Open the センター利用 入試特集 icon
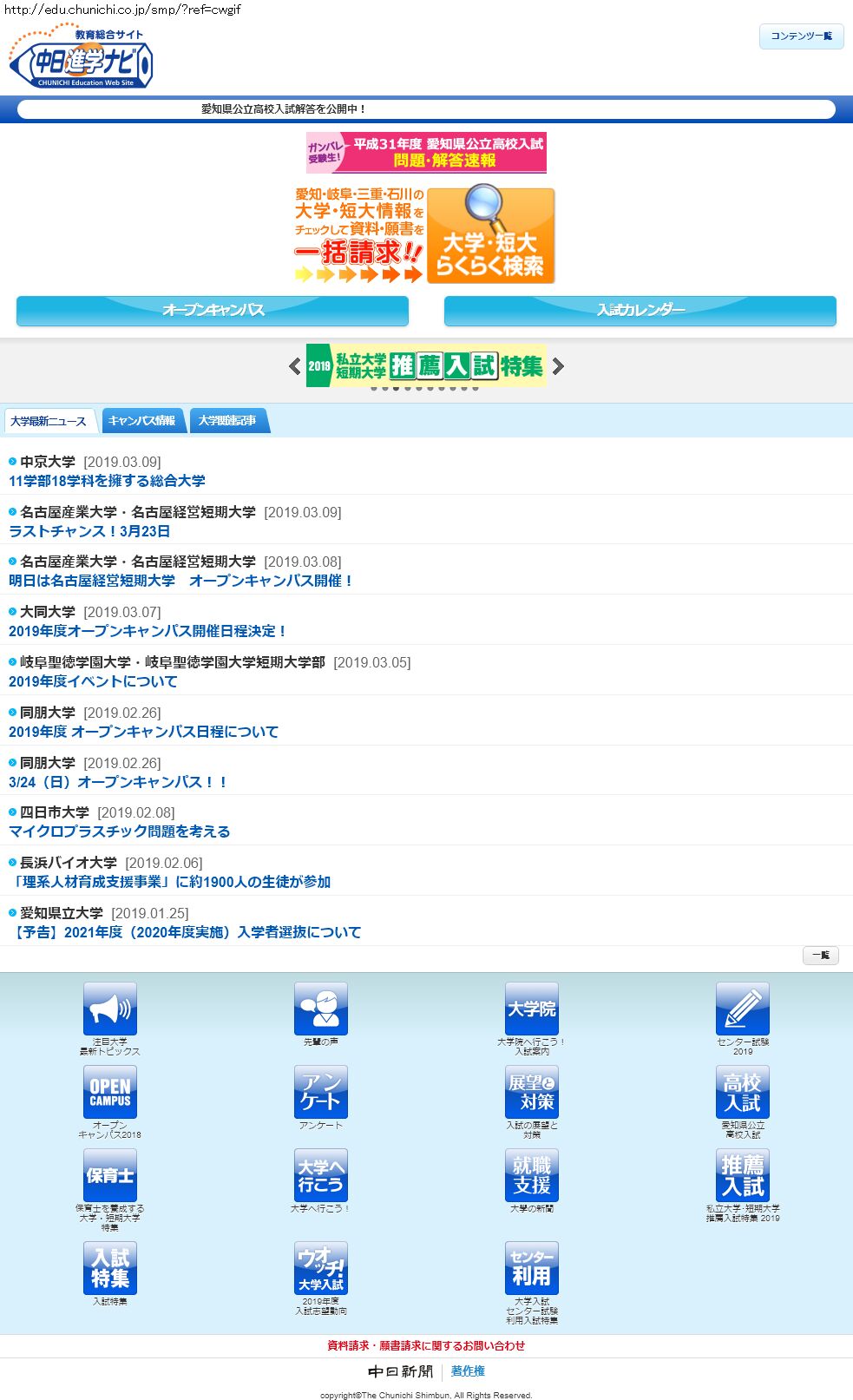 click(532, 1268)
